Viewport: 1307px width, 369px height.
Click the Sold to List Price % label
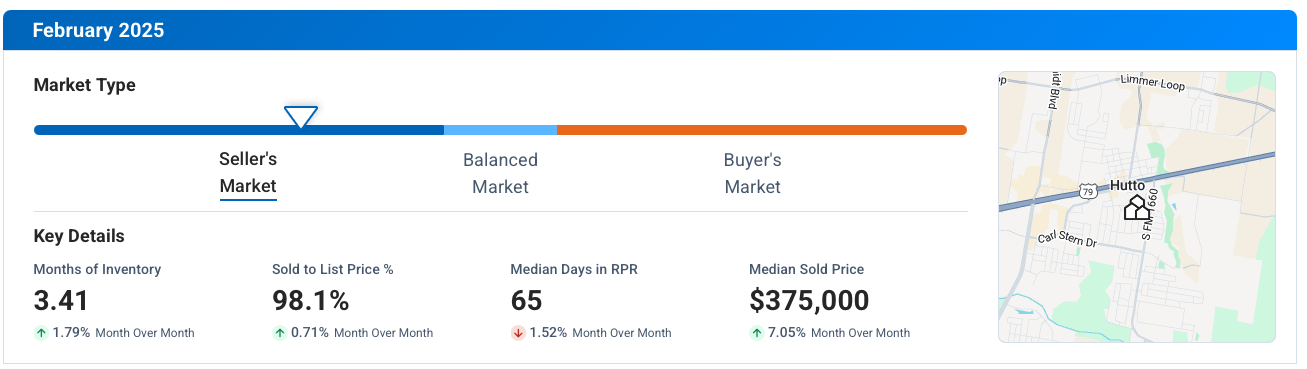coord(333,269)
